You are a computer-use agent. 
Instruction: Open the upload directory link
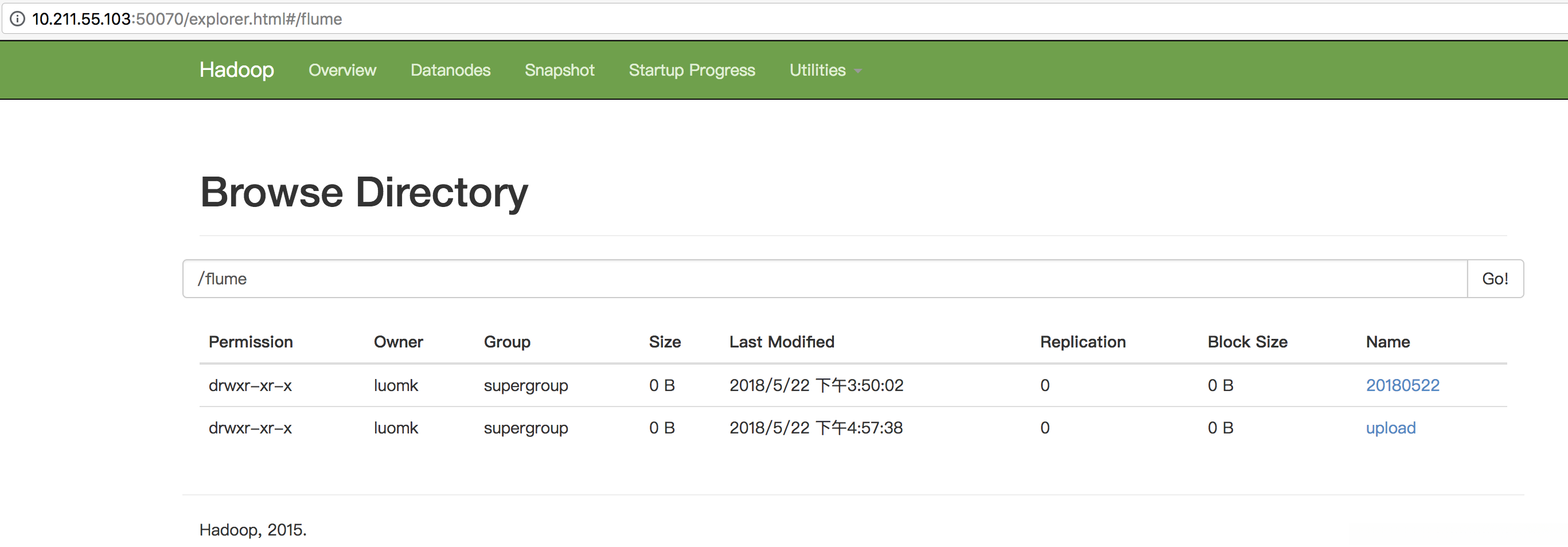click(x=1390, y=428)
